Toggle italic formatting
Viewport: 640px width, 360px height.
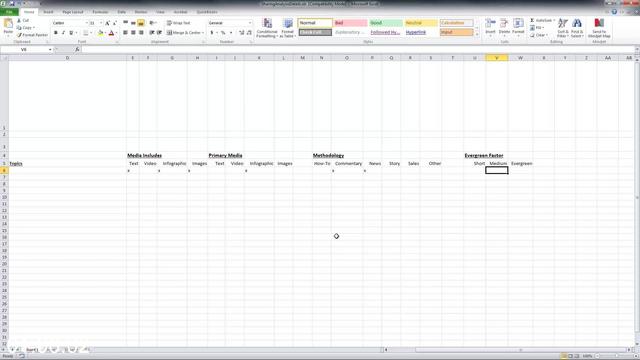tap(63, 33)
